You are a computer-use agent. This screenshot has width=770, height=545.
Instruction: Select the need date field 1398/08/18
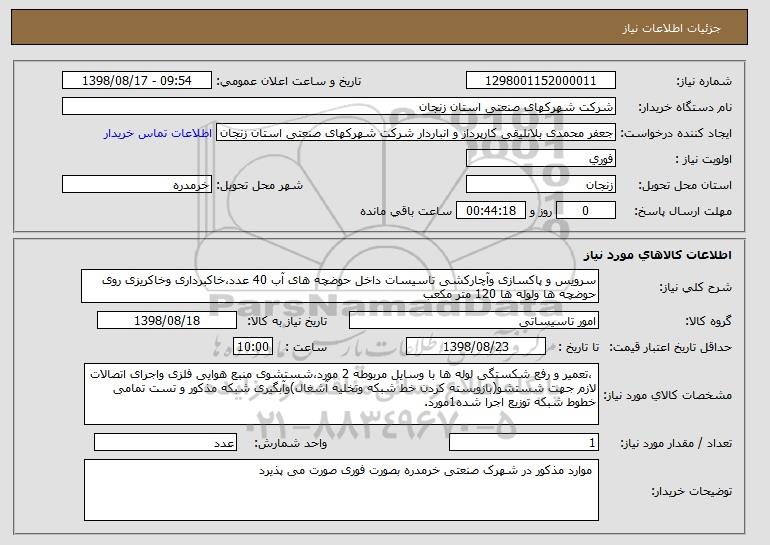pyautogui.click(x=167, y=321)
